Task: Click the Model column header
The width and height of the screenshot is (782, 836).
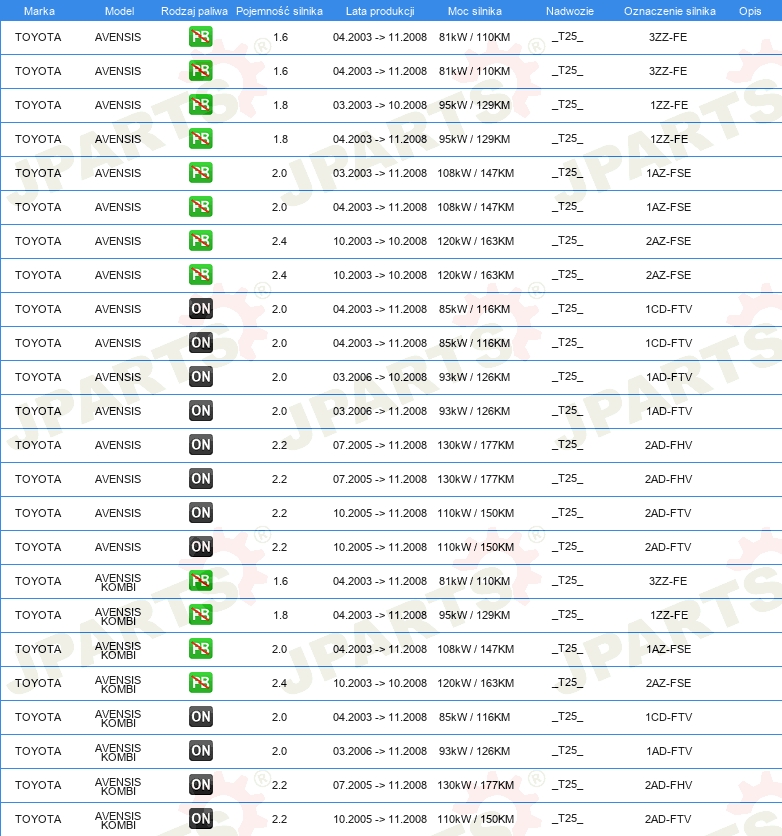Action: click(119, 11)
